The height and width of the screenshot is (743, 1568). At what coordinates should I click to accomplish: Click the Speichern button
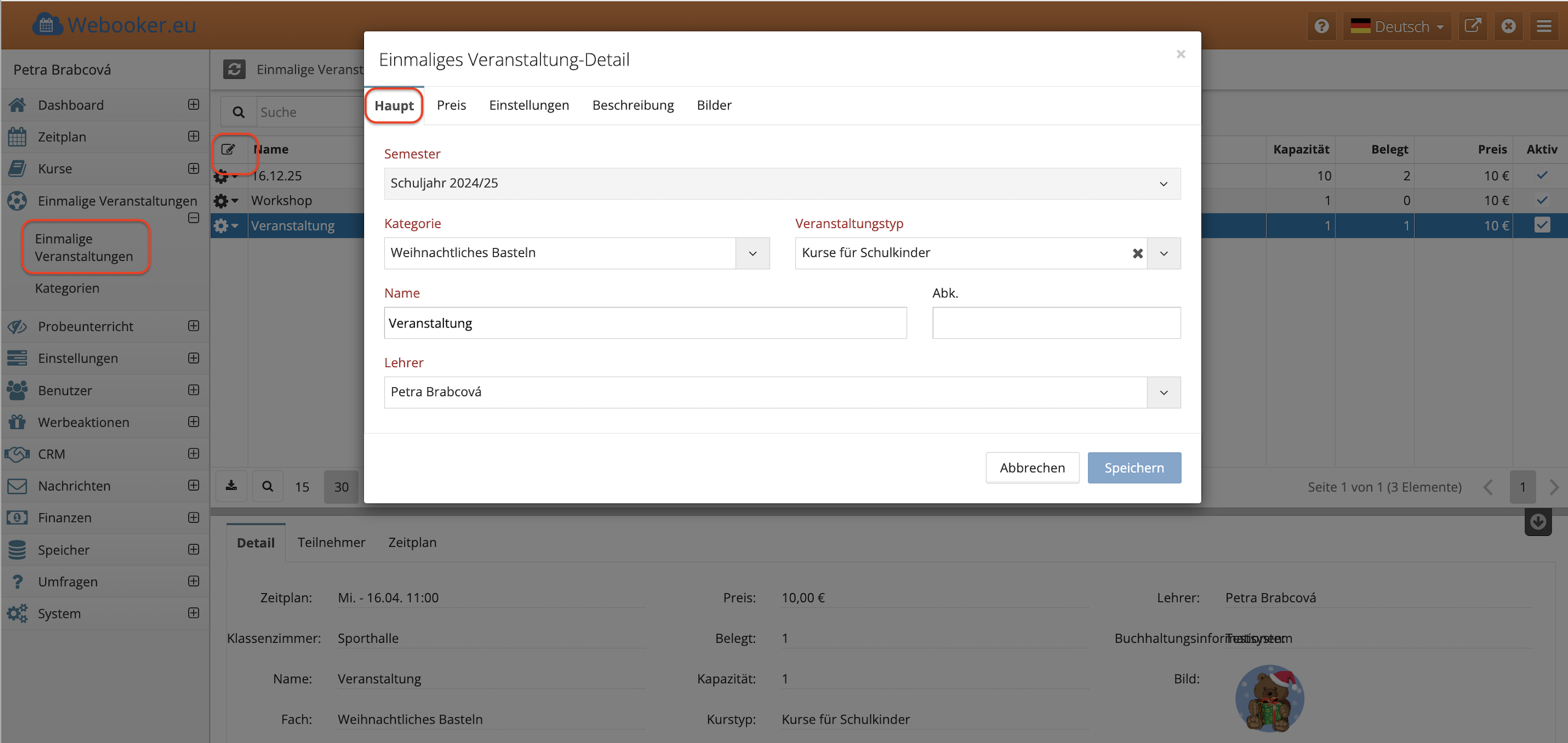coord(1133,468)
